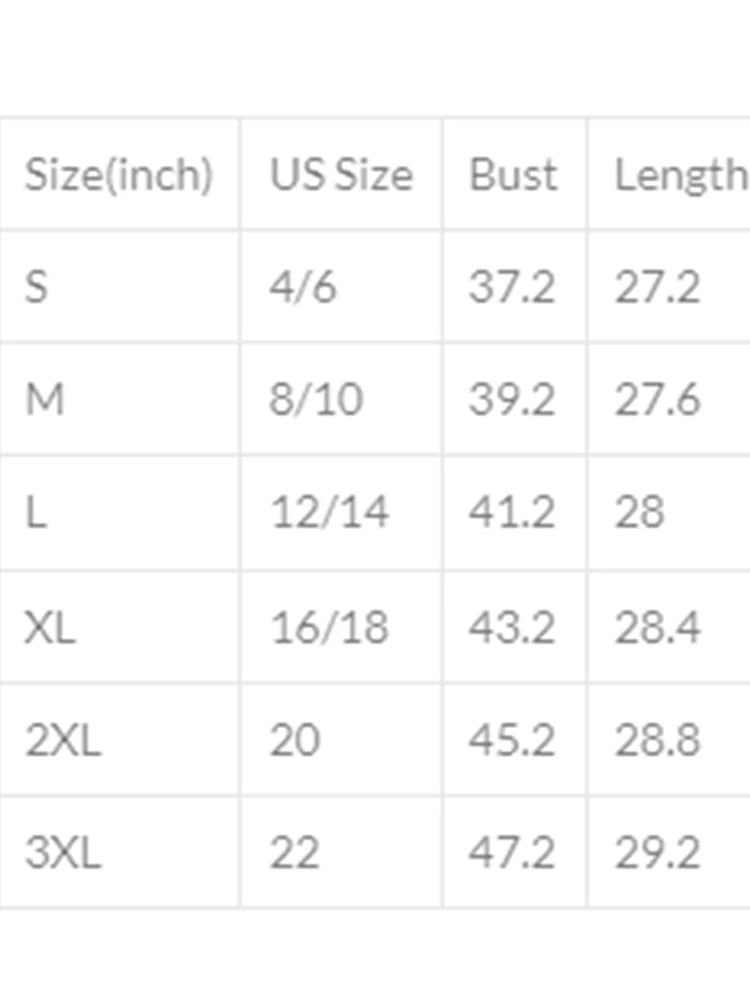Screen dimensions: 750x1000
Task: Select the M size row label
Action: 45,400
